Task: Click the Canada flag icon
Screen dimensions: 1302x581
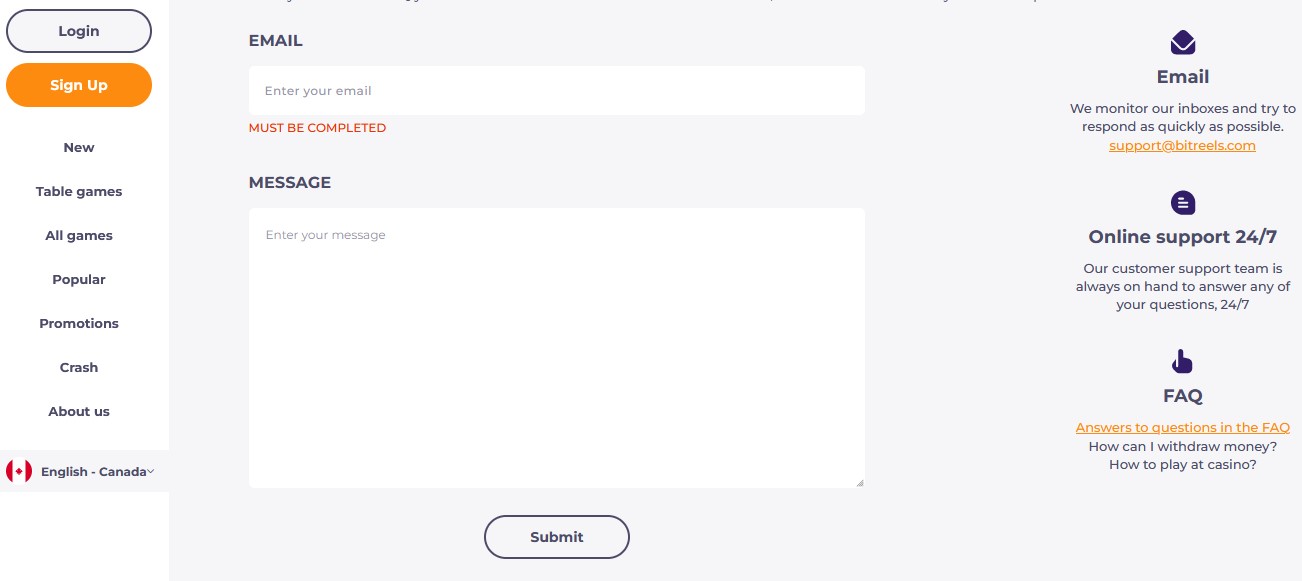Action: [x=19, y=471]
